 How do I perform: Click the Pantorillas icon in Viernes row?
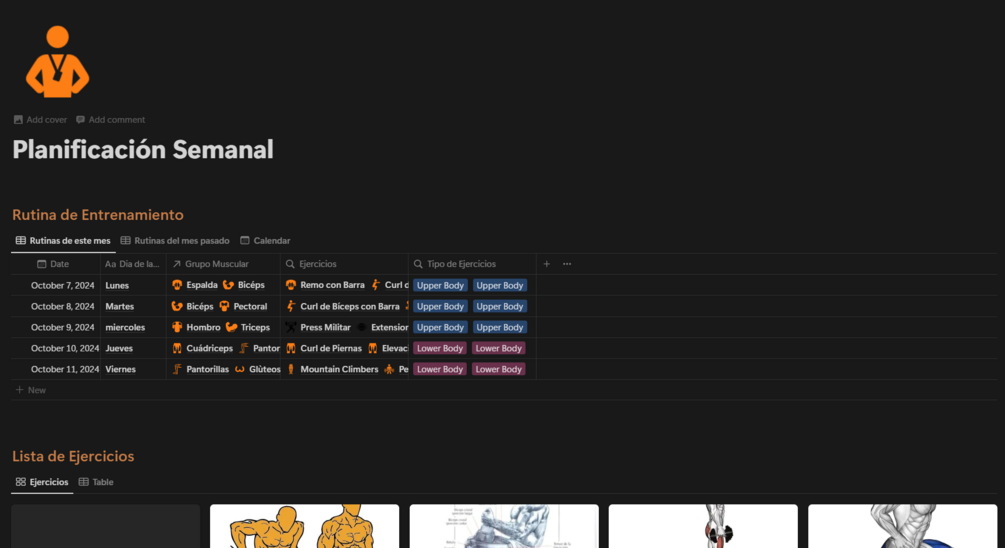coord(177,369)
